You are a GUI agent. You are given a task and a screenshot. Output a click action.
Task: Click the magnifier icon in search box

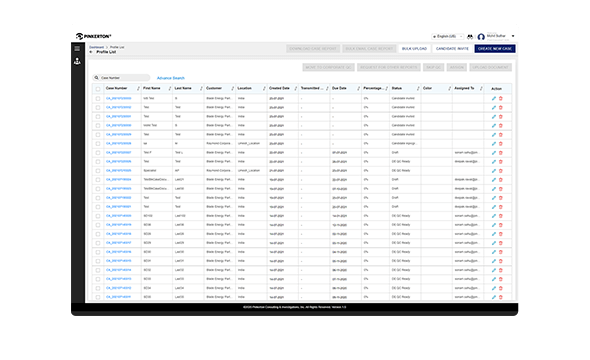coord(97,78)
